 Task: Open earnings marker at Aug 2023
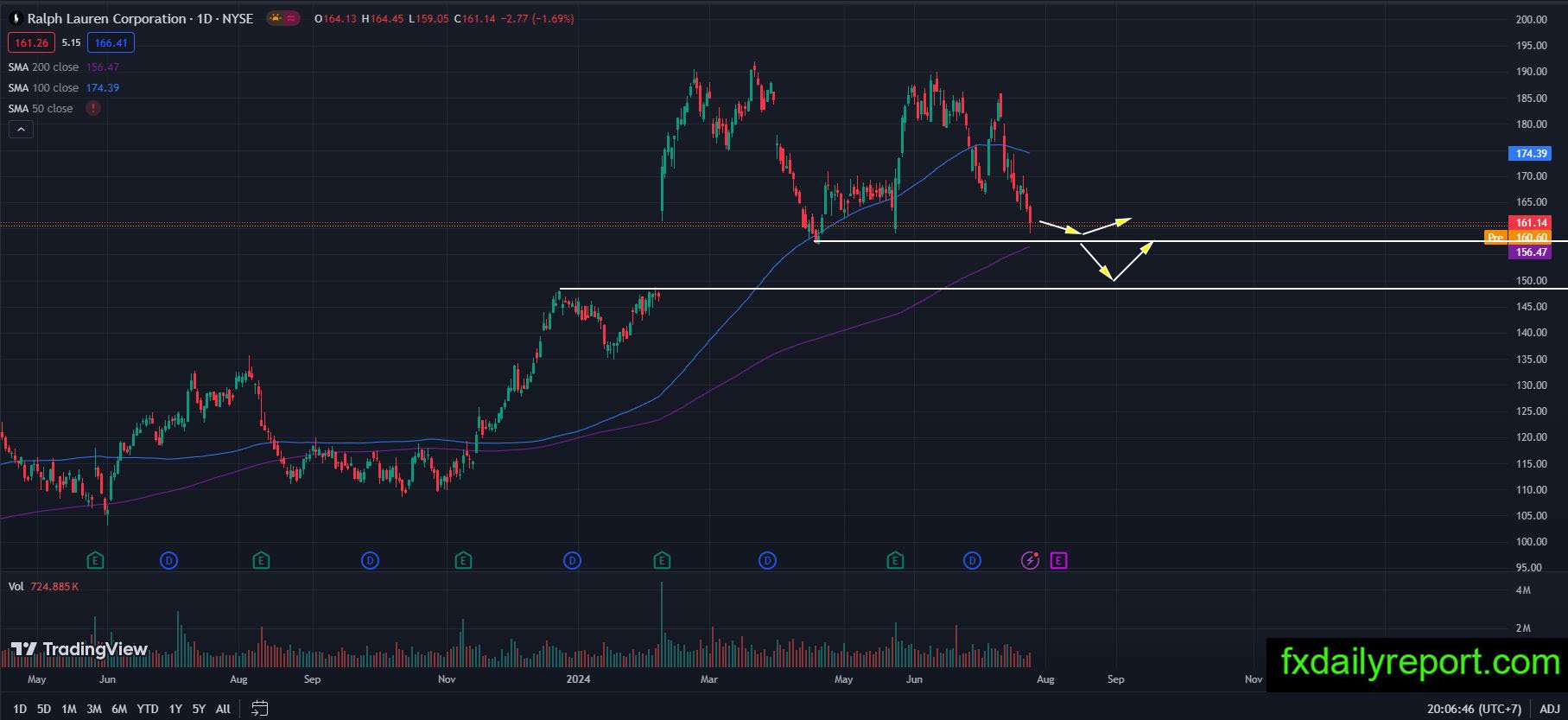pos(261,561)
